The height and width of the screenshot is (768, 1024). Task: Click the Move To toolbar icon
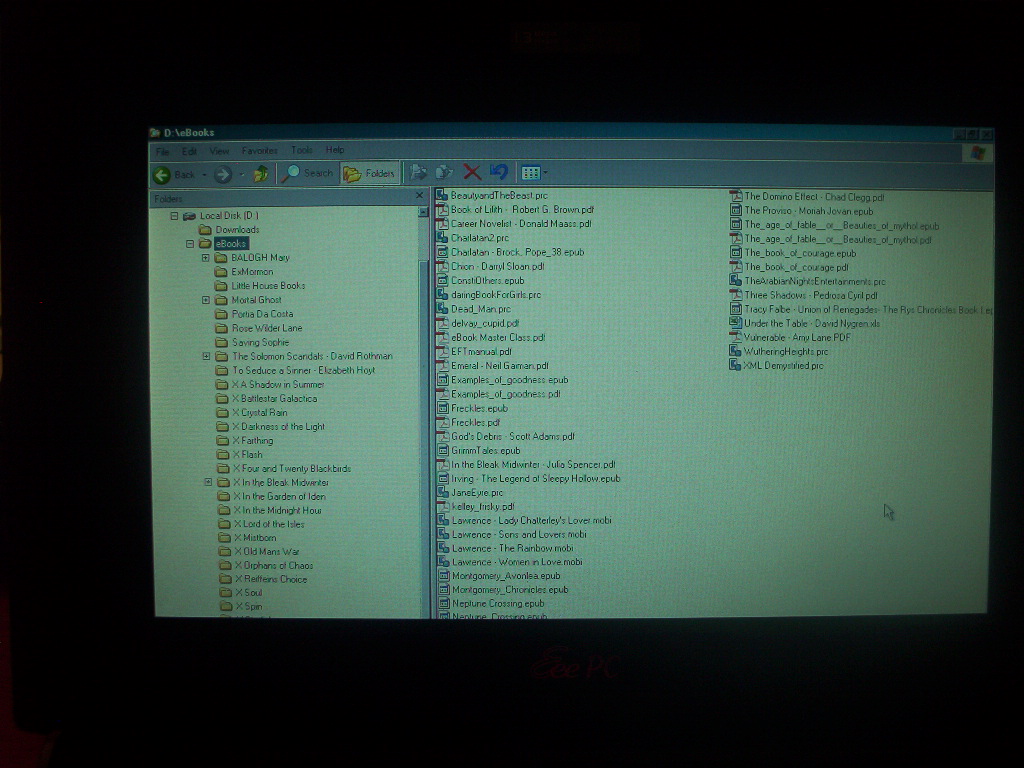point(418,172)
